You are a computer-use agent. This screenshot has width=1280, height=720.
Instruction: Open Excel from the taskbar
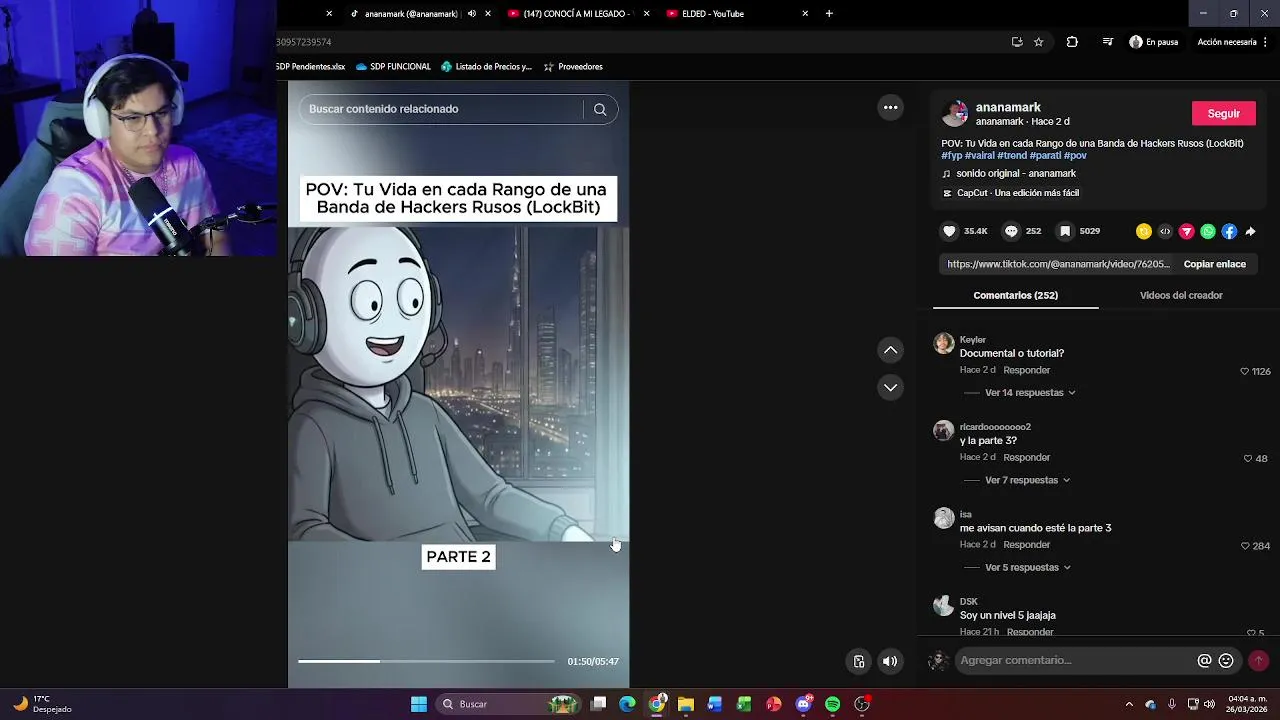pyautogui.click(x=744, y=704)
